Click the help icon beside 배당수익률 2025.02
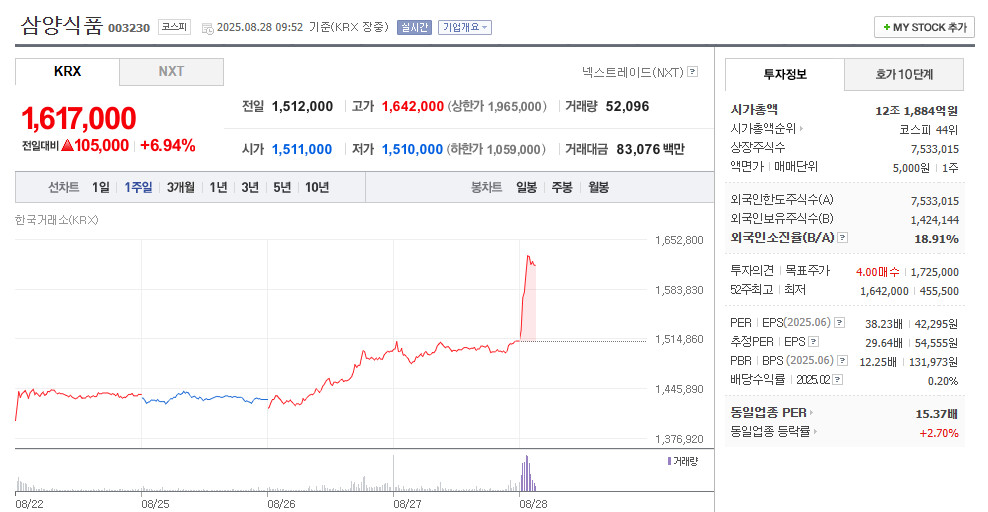This screenshot has height=512, width=988. click(x=837, y=379)
